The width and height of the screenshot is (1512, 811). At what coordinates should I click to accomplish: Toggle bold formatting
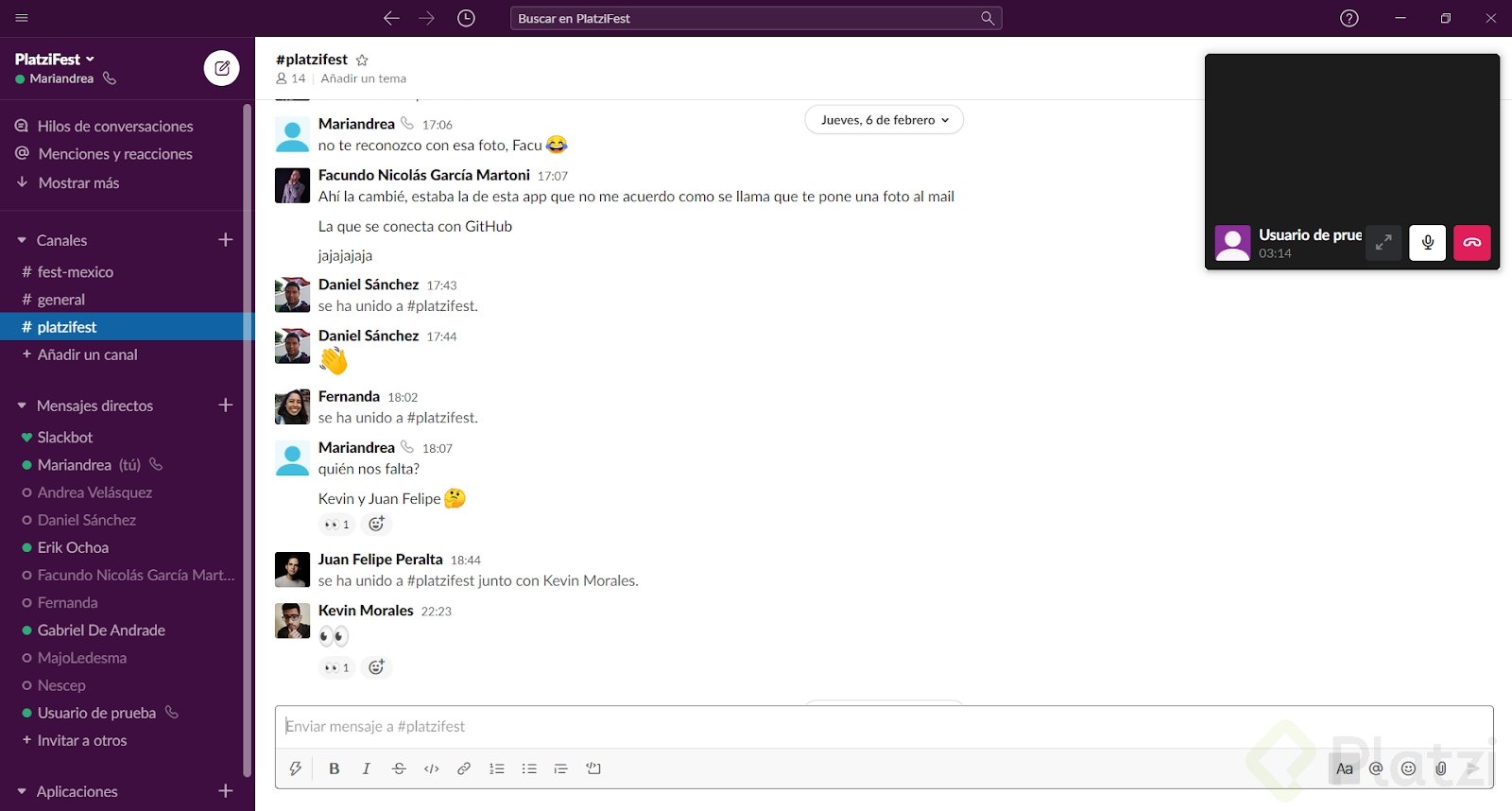(334, 768)
